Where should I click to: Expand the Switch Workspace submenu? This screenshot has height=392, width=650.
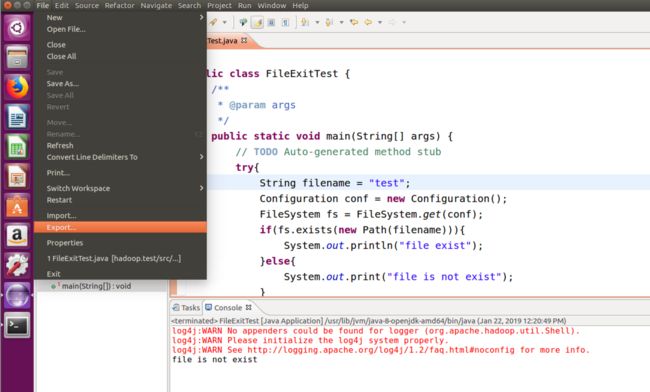[201, 188]
